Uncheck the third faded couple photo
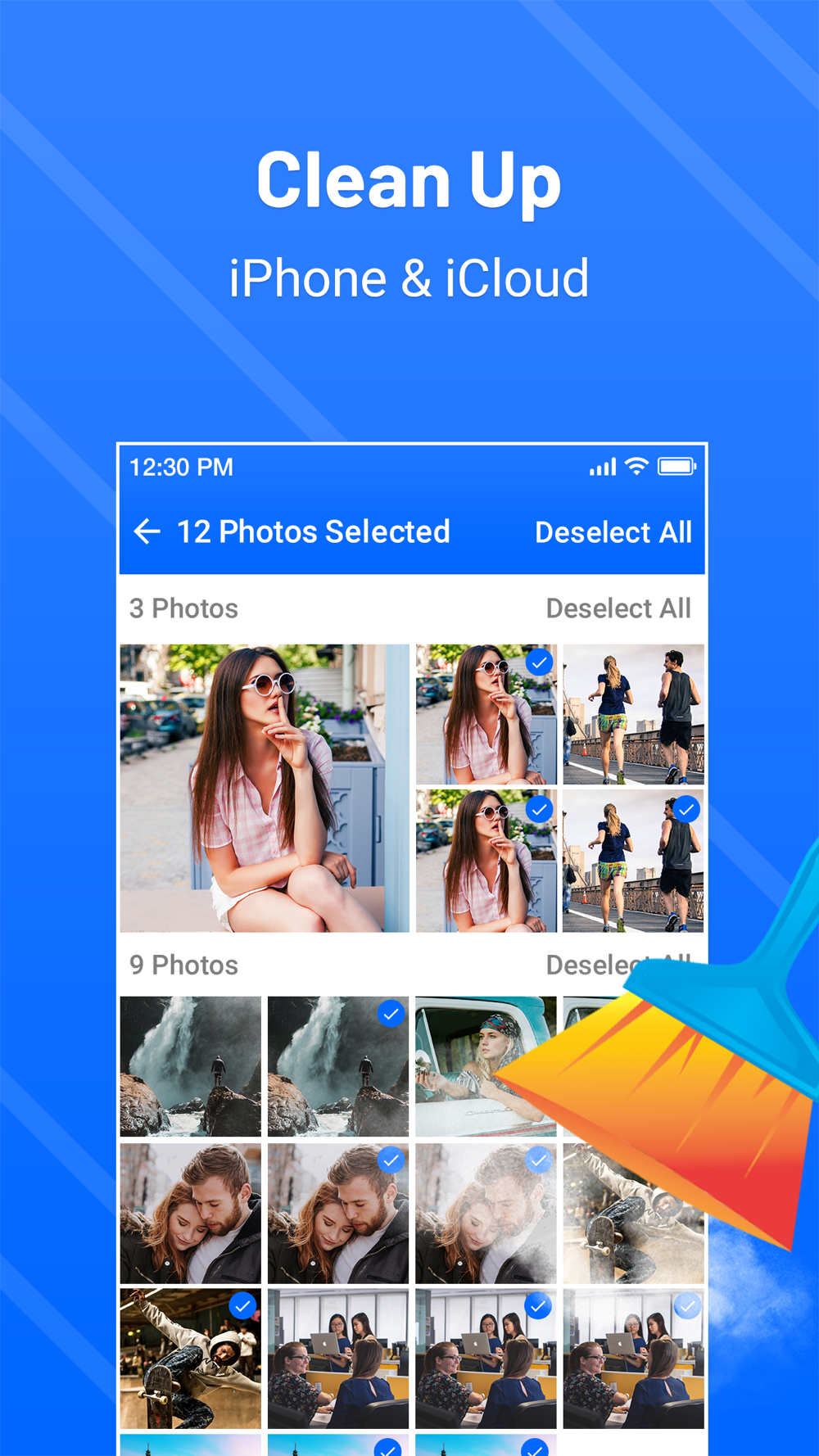 tap(538, 1160)
